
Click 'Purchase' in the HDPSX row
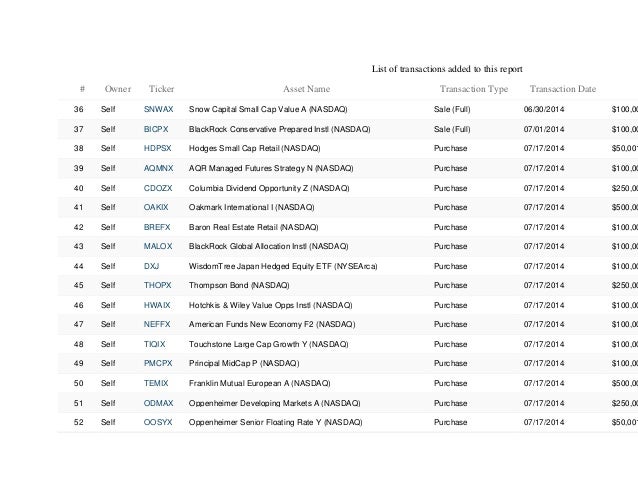(450, 148)
